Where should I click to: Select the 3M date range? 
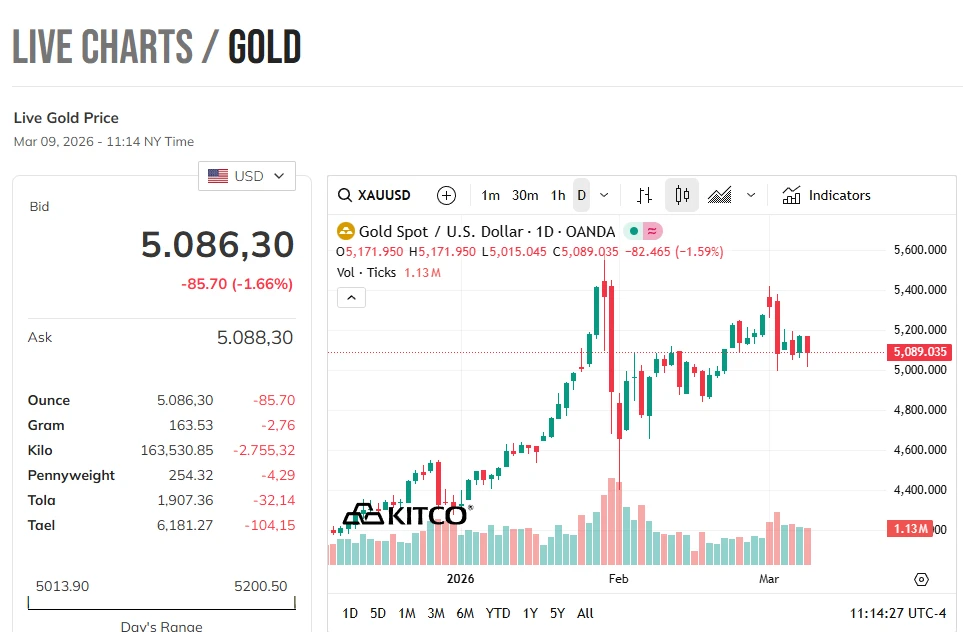point(435,613)
